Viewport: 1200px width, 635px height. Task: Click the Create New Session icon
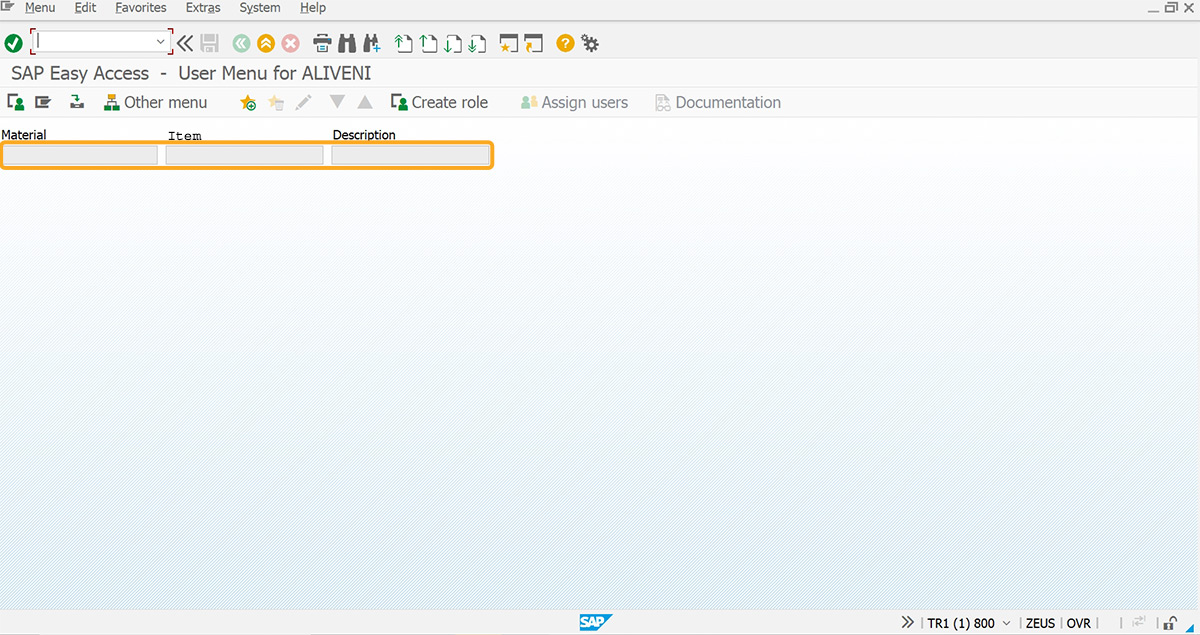coord(509,43)
